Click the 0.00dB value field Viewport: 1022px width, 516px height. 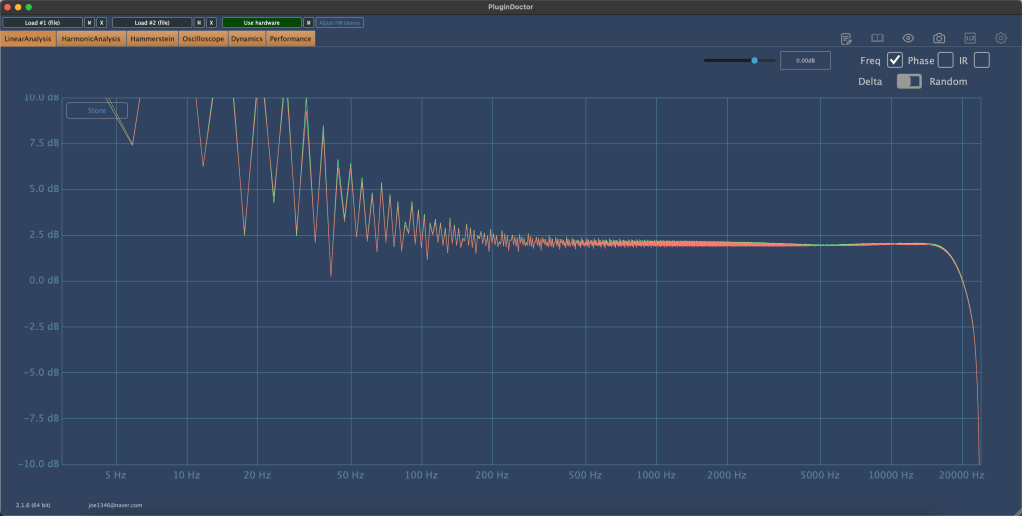[805, 61]
